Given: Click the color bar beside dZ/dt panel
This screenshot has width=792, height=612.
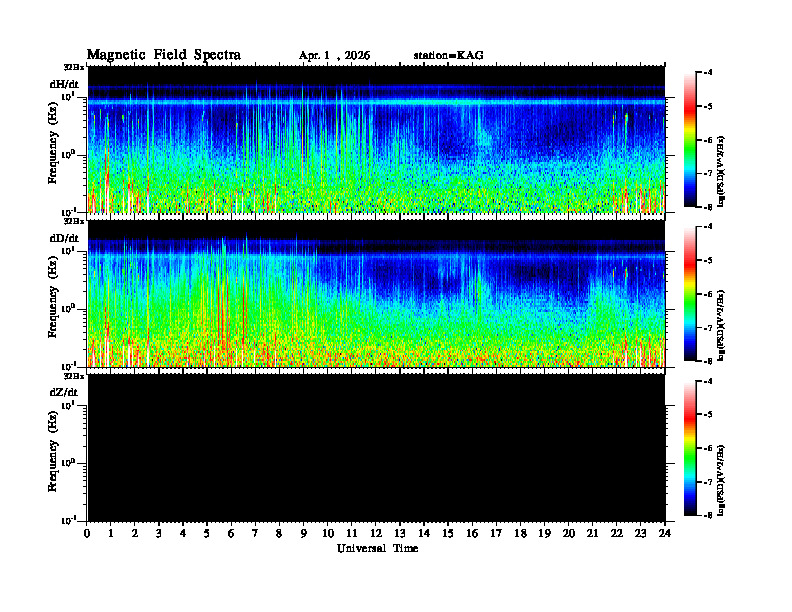Looking at the screenshot, I should [689, 448].
